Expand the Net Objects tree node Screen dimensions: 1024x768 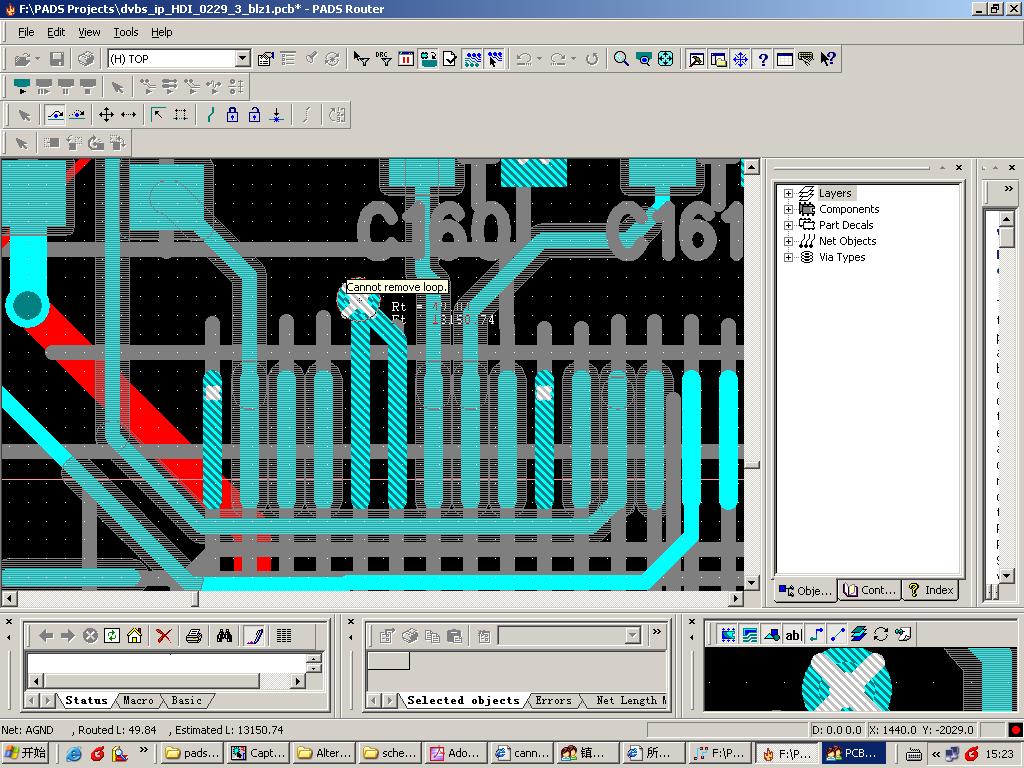pos(788,241)
